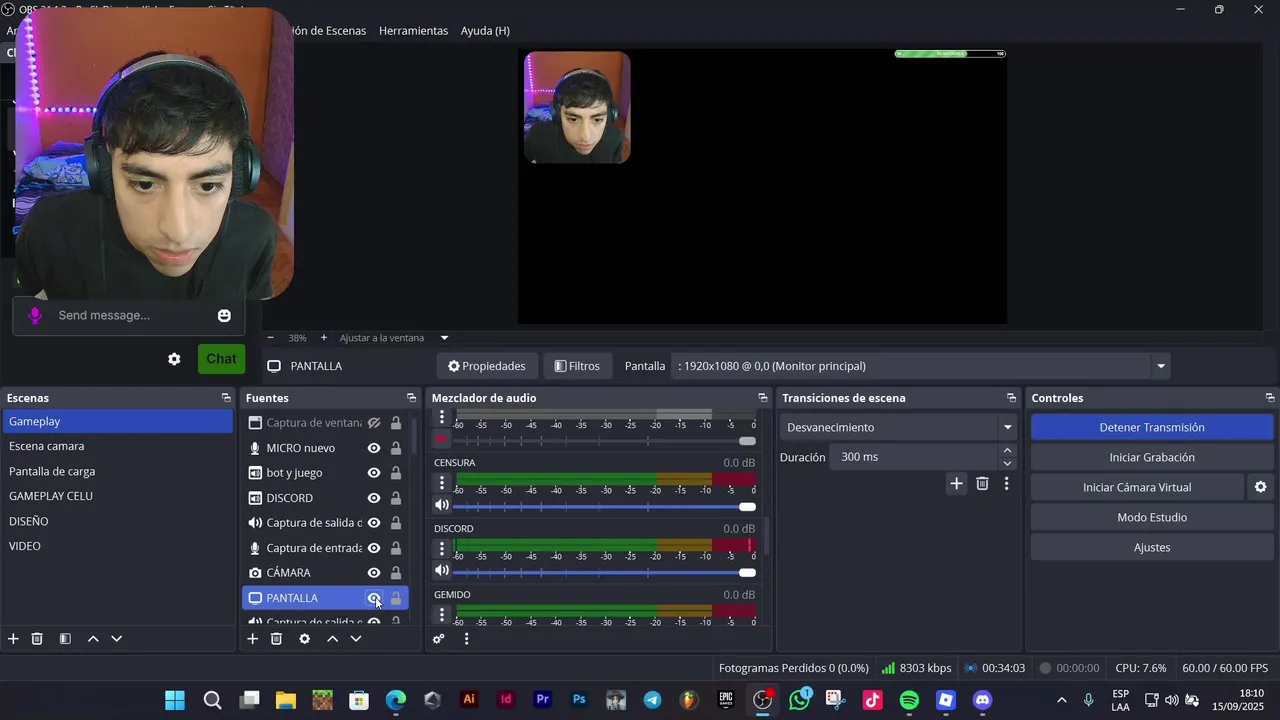Move source up arrow in Fuentes toolbar
Screen dimensions: 1280x720
[x=332, y=639]
